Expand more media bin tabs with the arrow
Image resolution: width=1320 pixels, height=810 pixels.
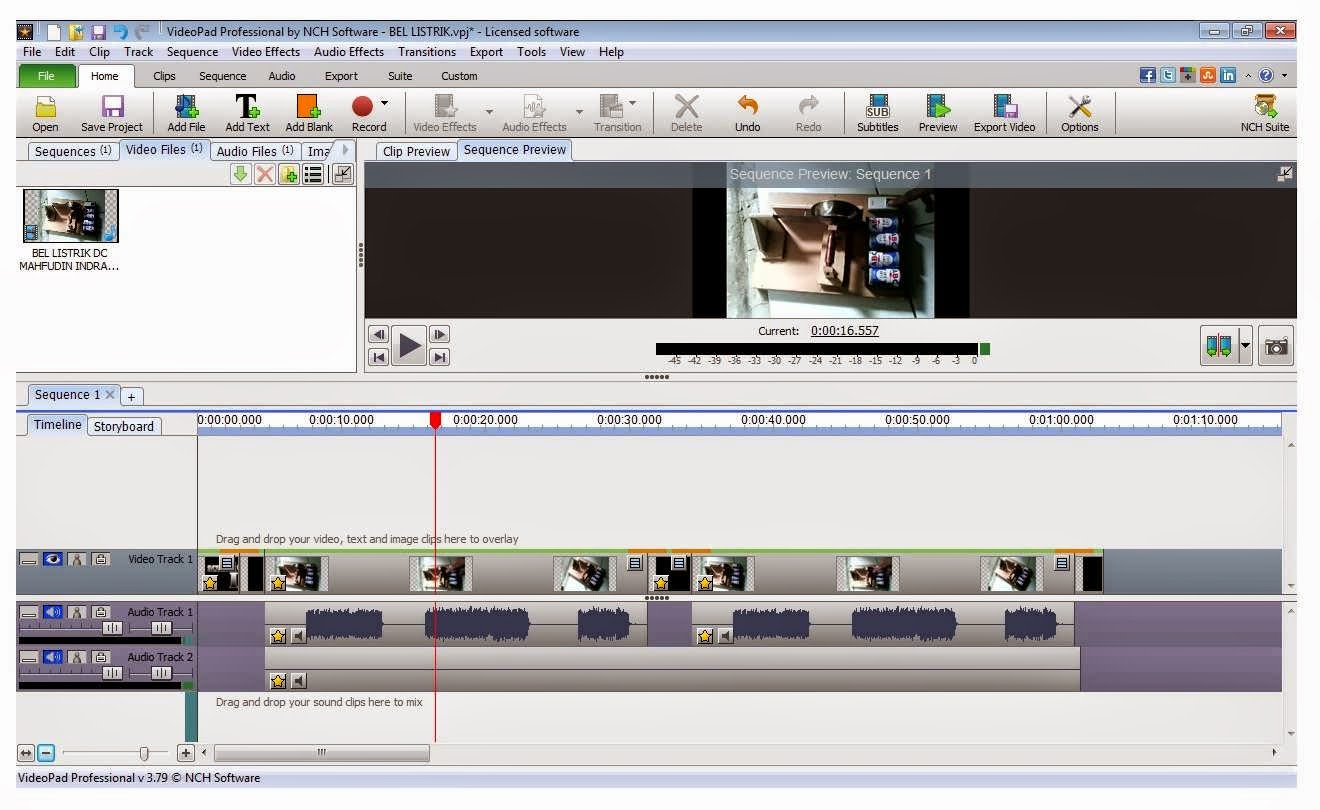[x=345, y=150]
